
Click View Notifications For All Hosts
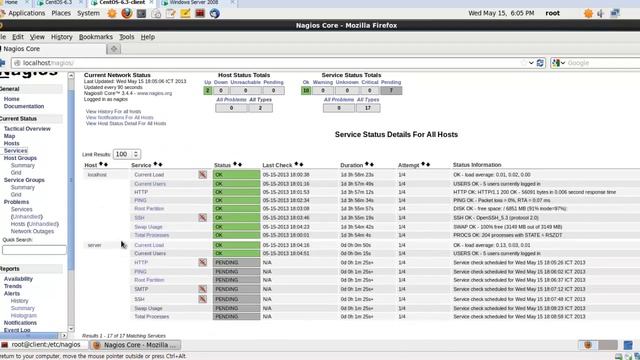click(120, 118)
